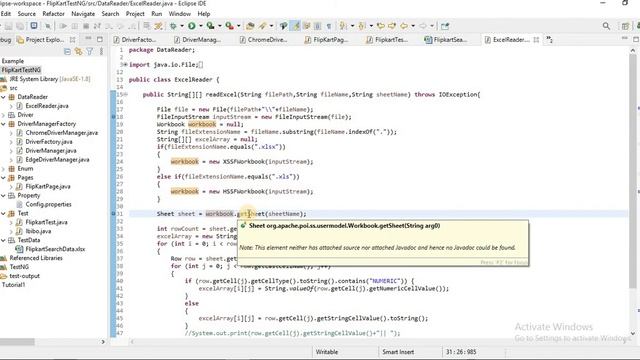The width and height of the screenshot is (640, 360).
Task: Click the Writable status bar entry
Action: [327, 352]
